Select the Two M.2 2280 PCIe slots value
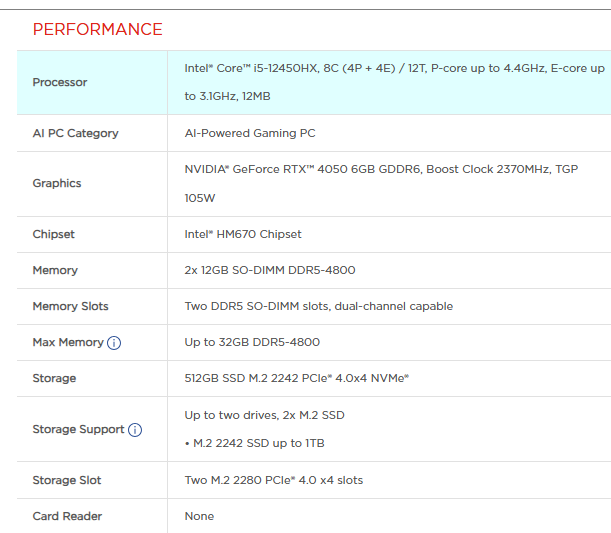The width and height of the screenshot is (611, 533). pos(274,480)
